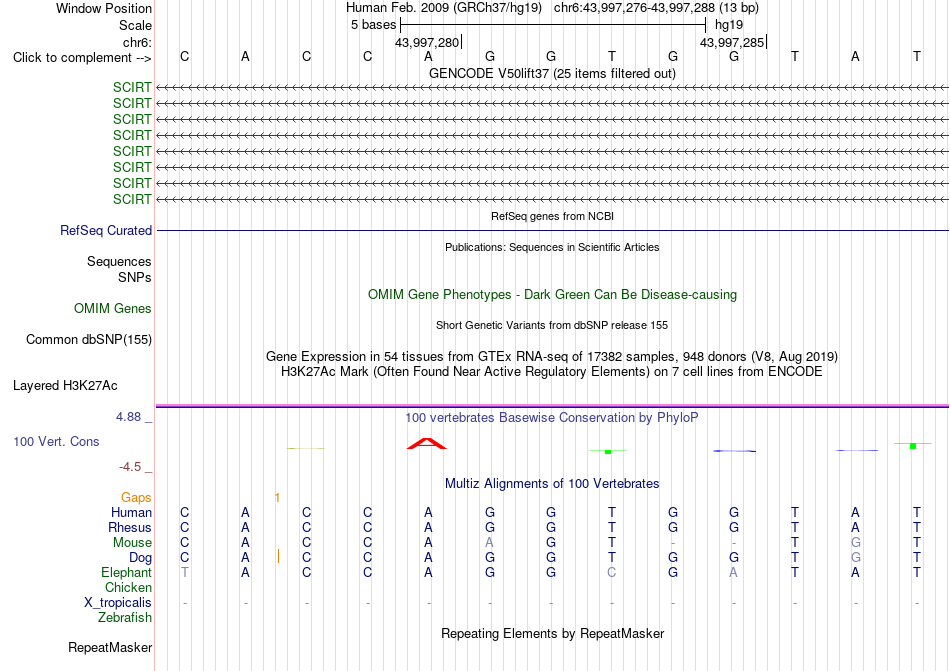Click Dog row's greyed-out G mismatch base
Viewport: 950px width, 671px height.
855,557
